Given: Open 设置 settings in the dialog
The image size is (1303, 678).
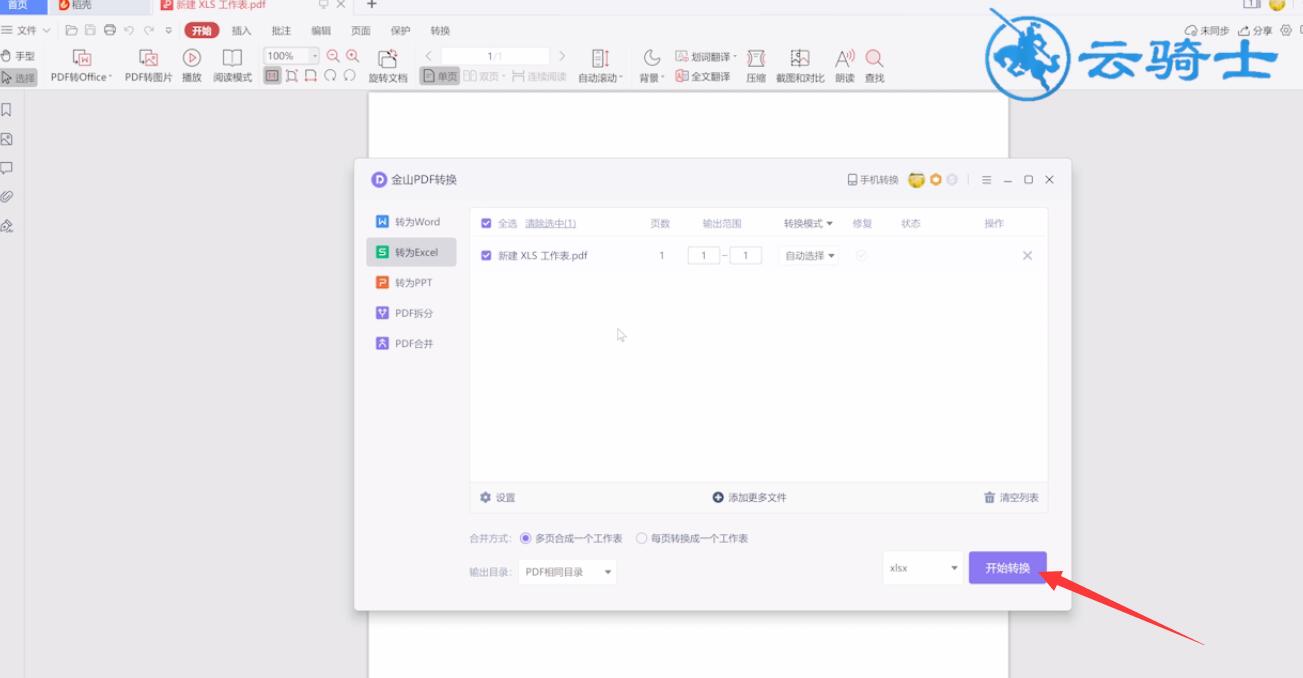Looking at the screenshot, I should (497, 497).
